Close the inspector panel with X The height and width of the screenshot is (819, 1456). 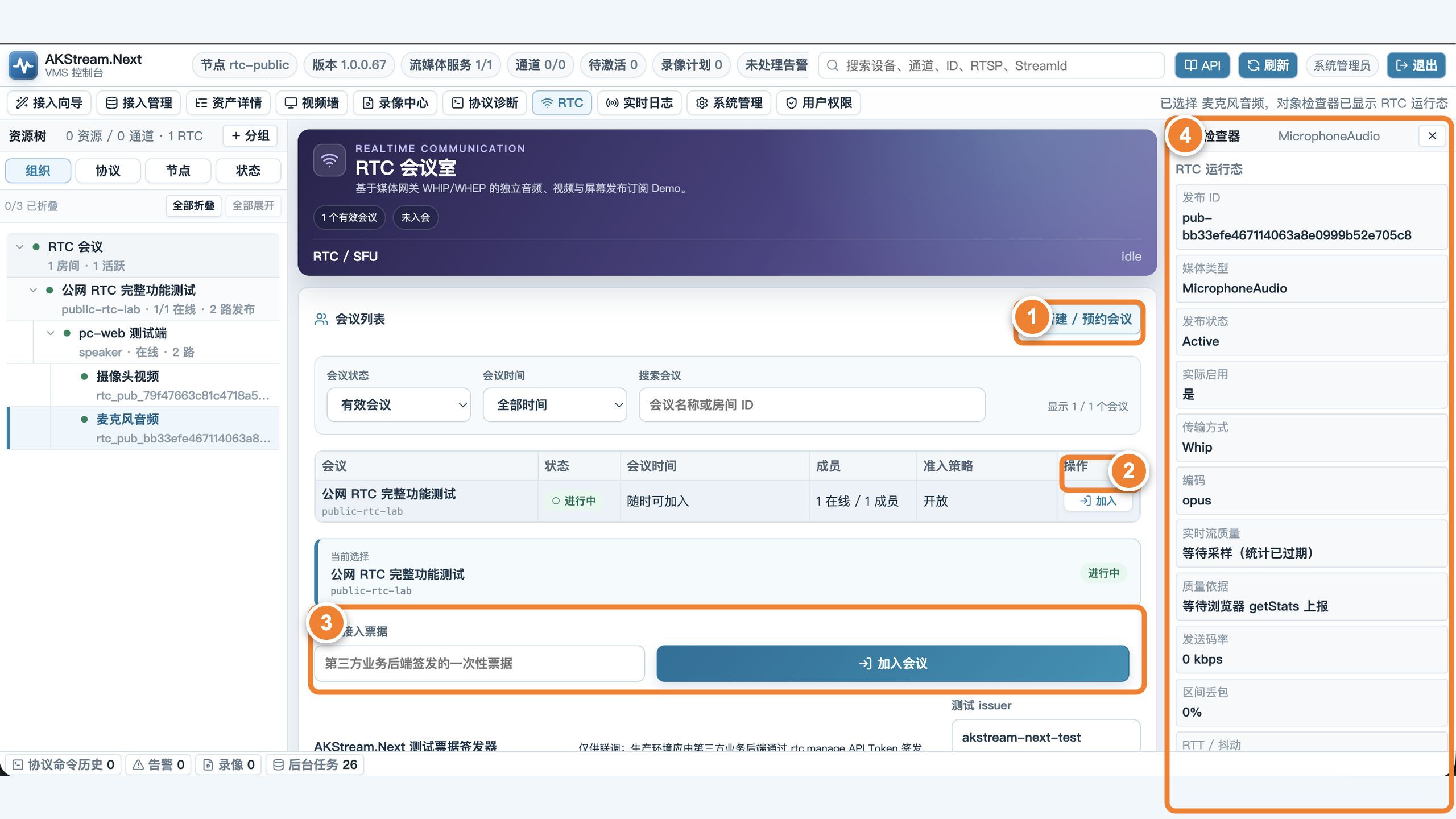[x=1432, y=136]
